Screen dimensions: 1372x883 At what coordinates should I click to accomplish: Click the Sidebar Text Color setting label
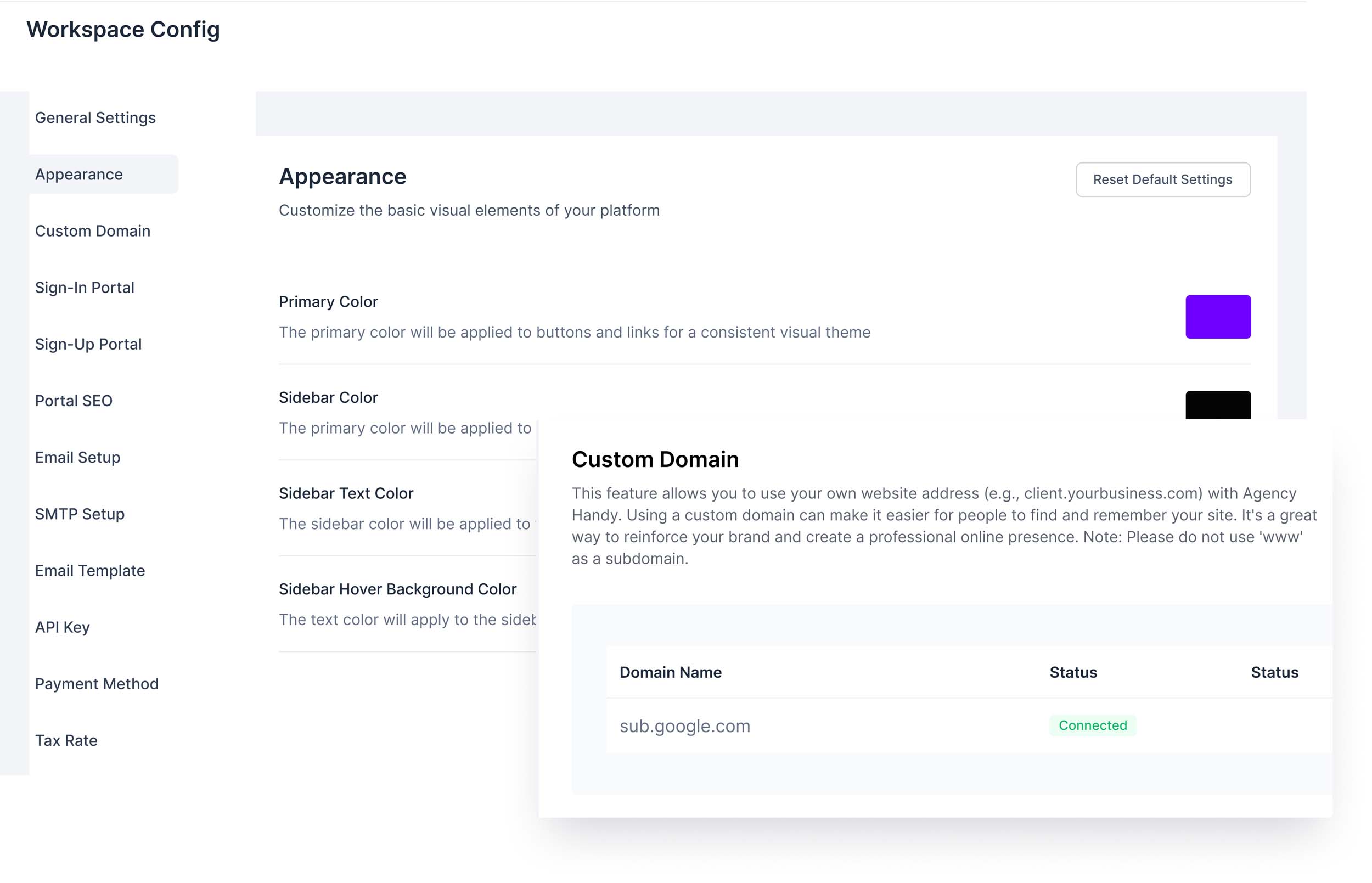[x=346, y=493]
